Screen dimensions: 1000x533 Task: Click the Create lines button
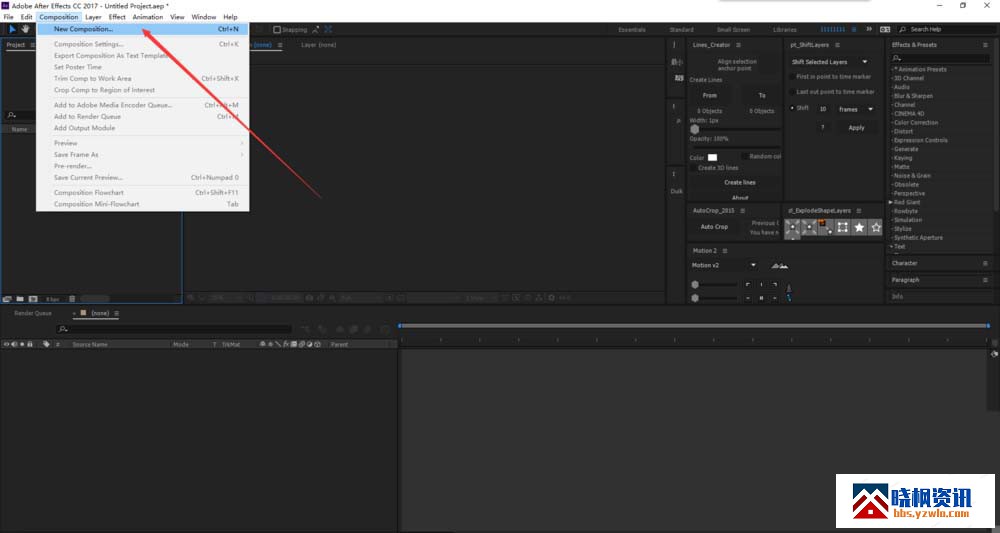[740, 182]
